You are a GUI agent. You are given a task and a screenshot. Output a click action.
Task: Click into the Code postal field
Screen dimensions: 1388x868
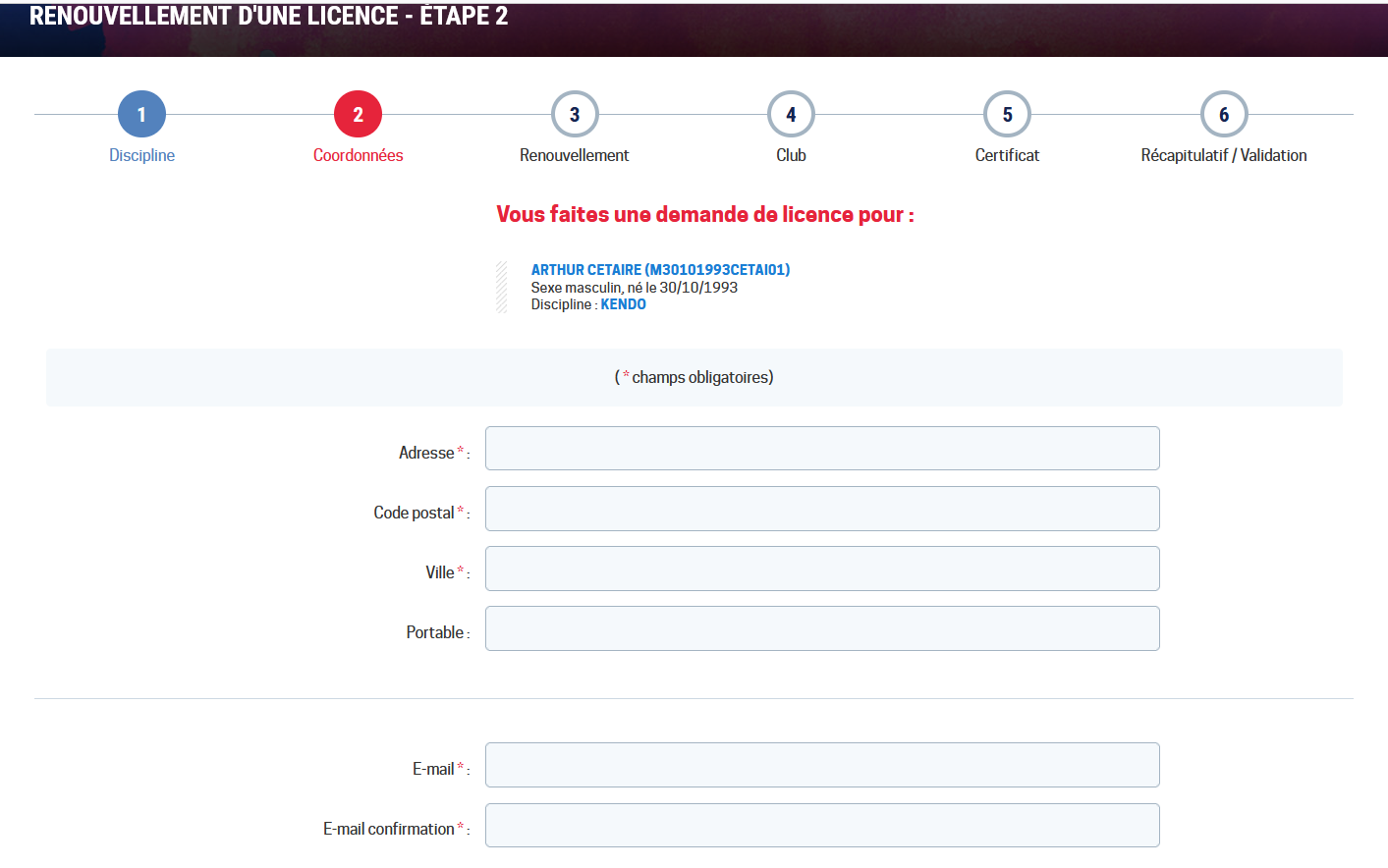point(822,509)
